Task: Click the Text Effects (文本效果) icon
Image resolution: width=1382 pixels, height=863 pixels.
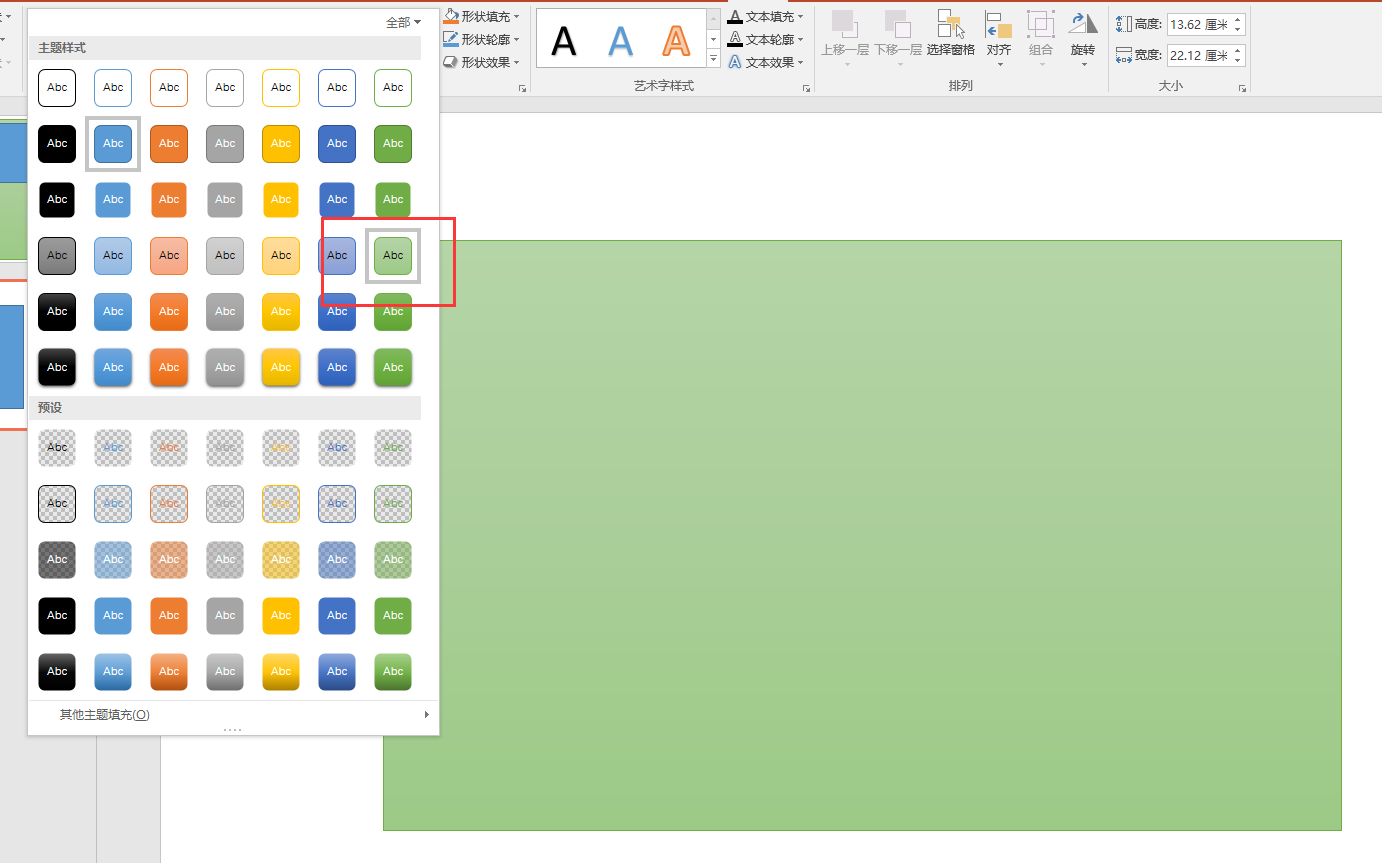Action: tap(735, 62)
